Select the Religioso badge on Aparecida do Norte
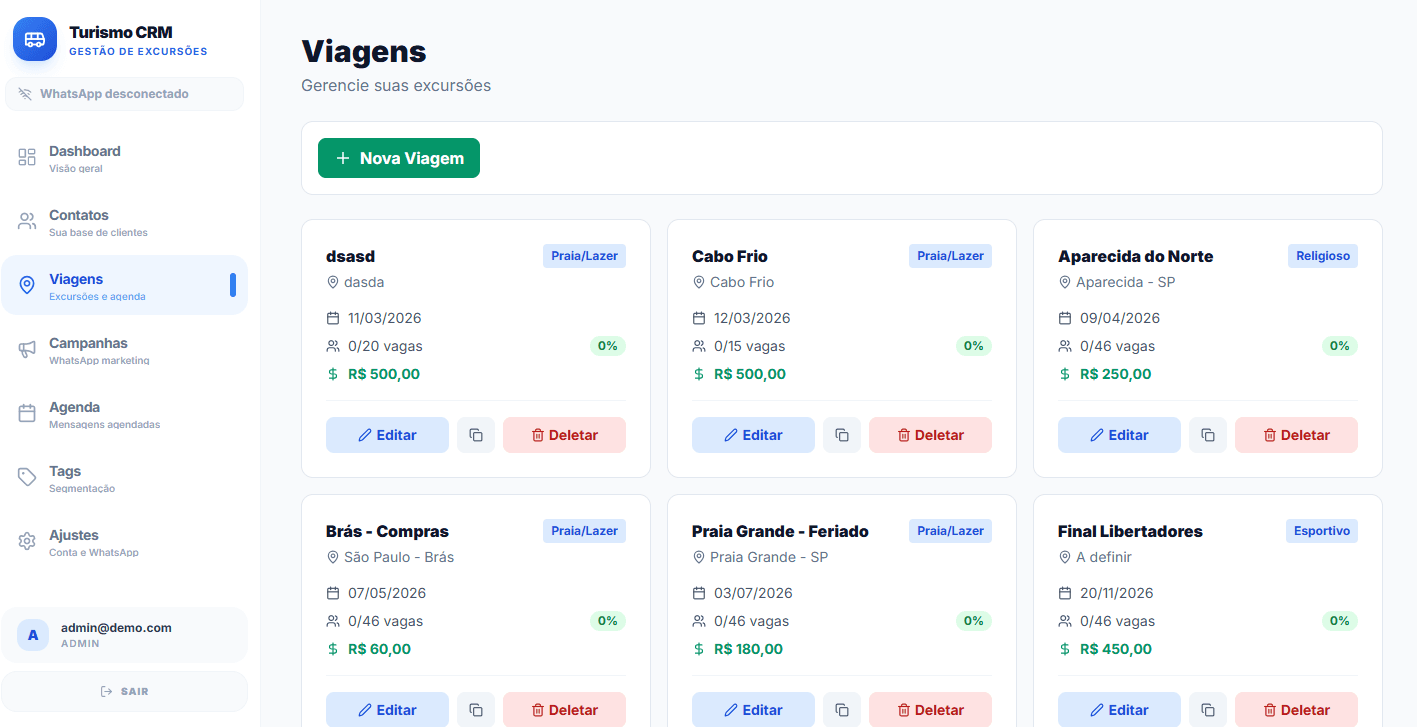Viewport: 1417px width, 727px height. click(1322, 255)
